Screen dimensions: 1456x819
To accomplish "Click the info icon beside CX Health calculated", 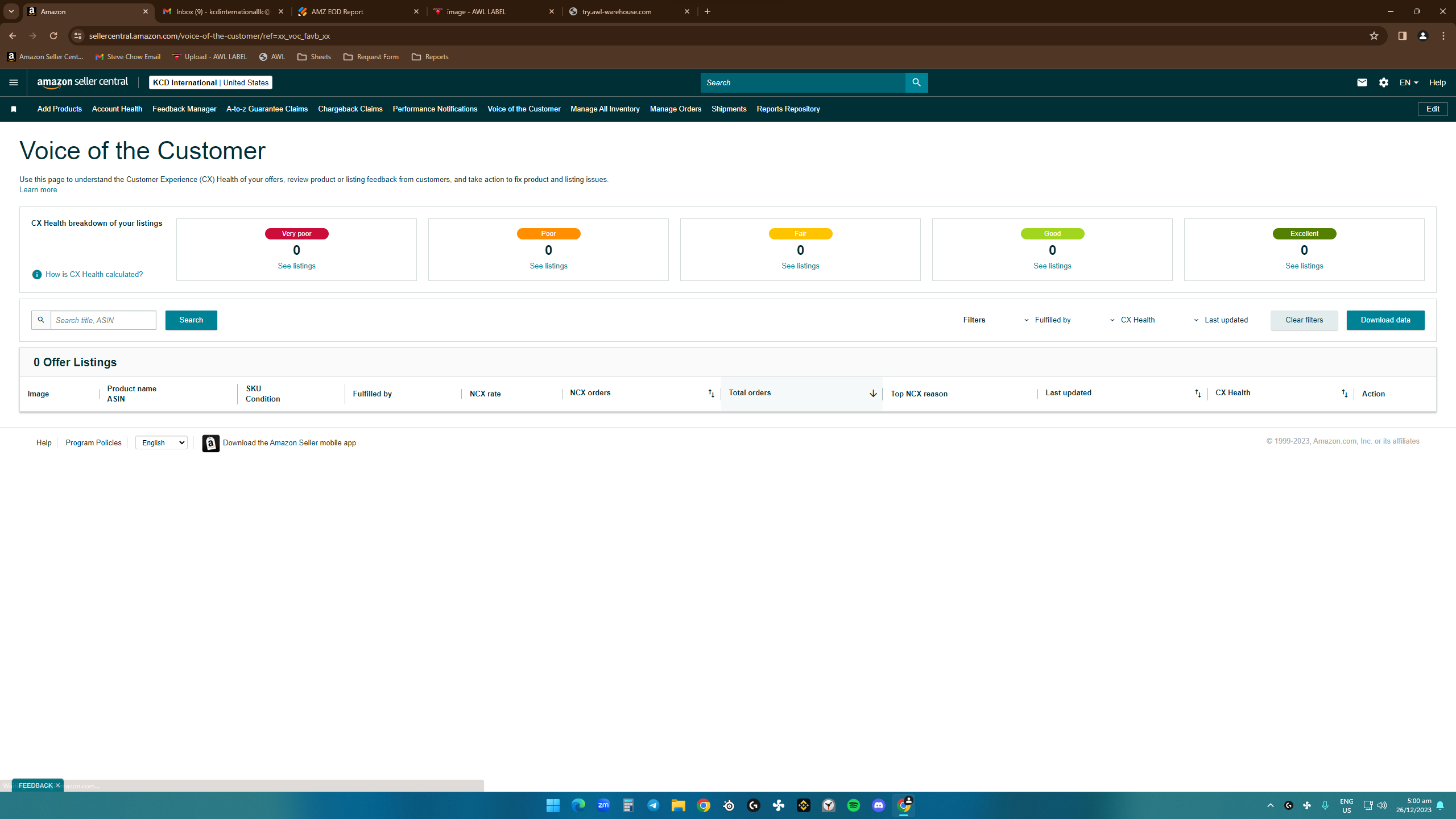I will (37, 275).
